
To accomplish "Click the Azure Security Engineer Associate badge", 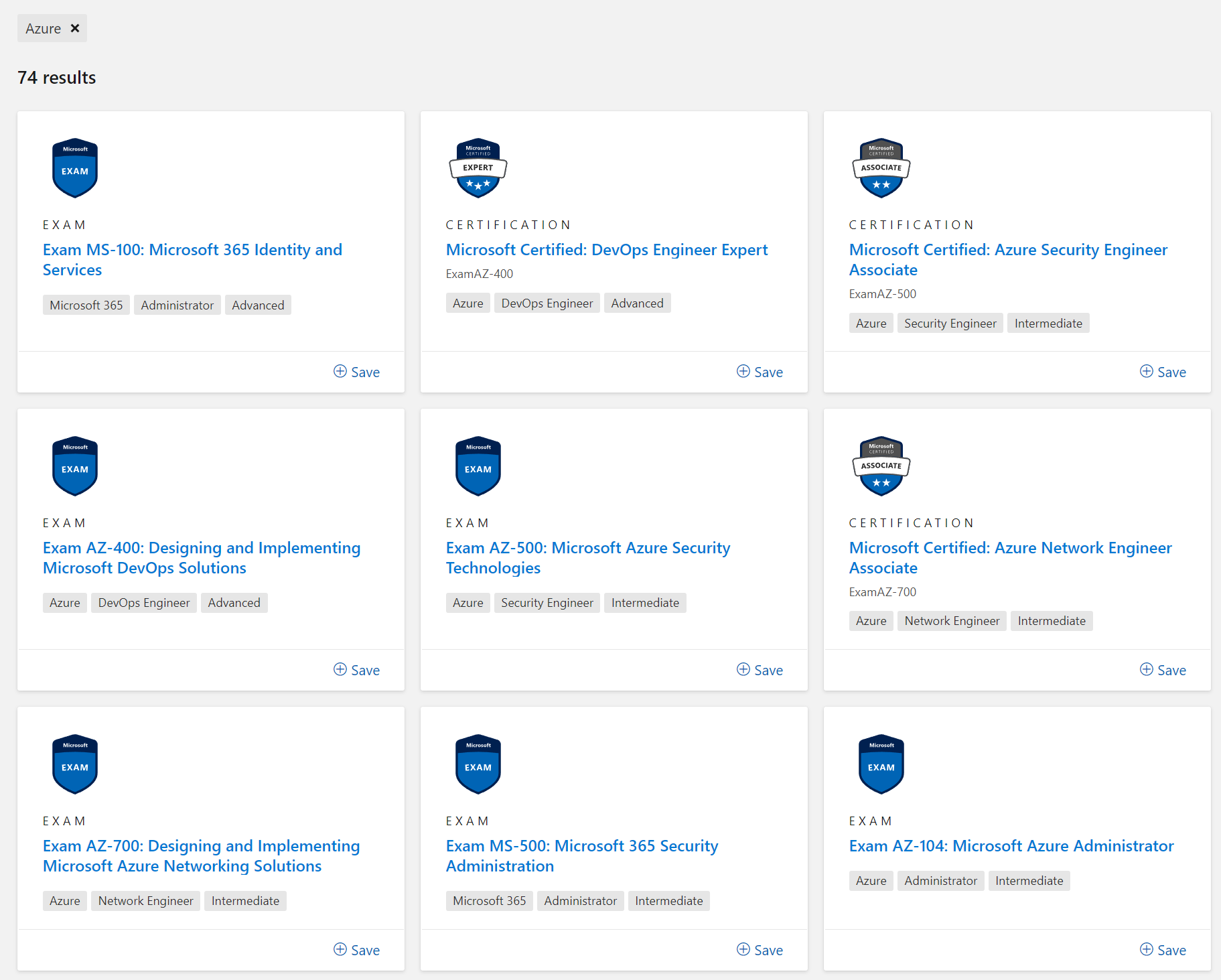I will tap(881, 168).
